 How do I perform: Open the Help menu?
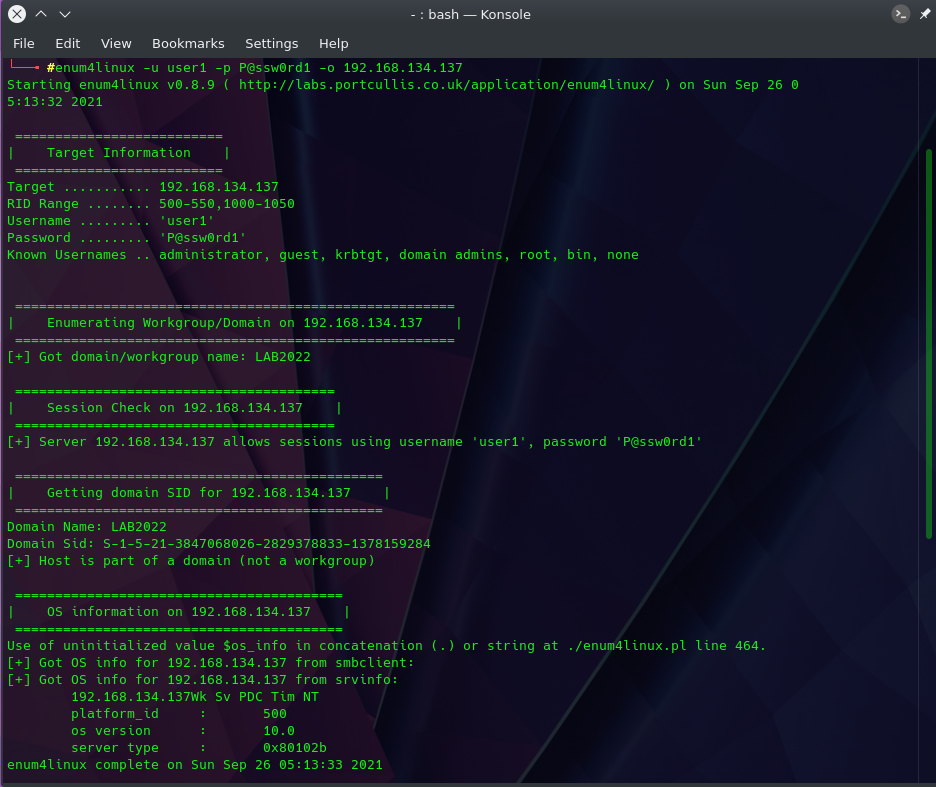[333, 44]
